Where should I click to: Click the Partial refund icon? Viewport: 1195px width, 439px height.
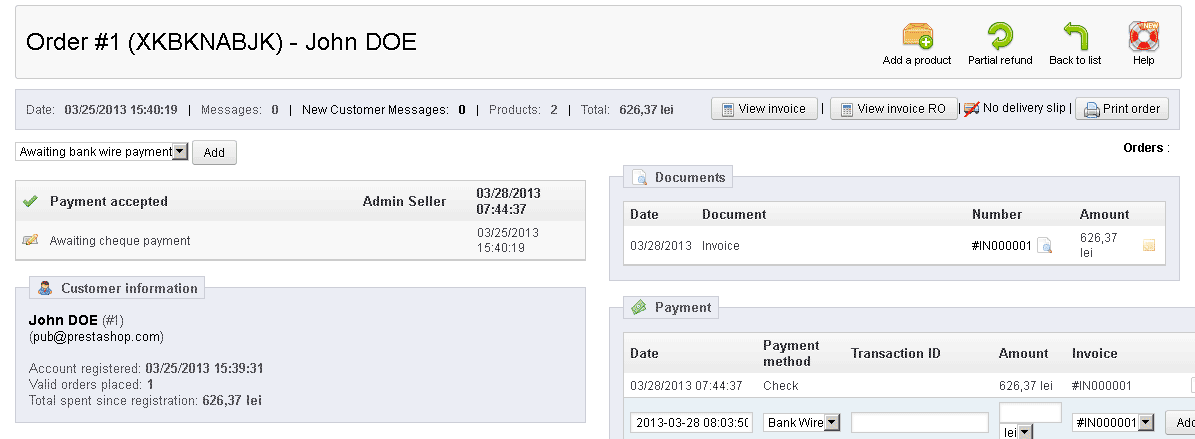pos(999,37)
